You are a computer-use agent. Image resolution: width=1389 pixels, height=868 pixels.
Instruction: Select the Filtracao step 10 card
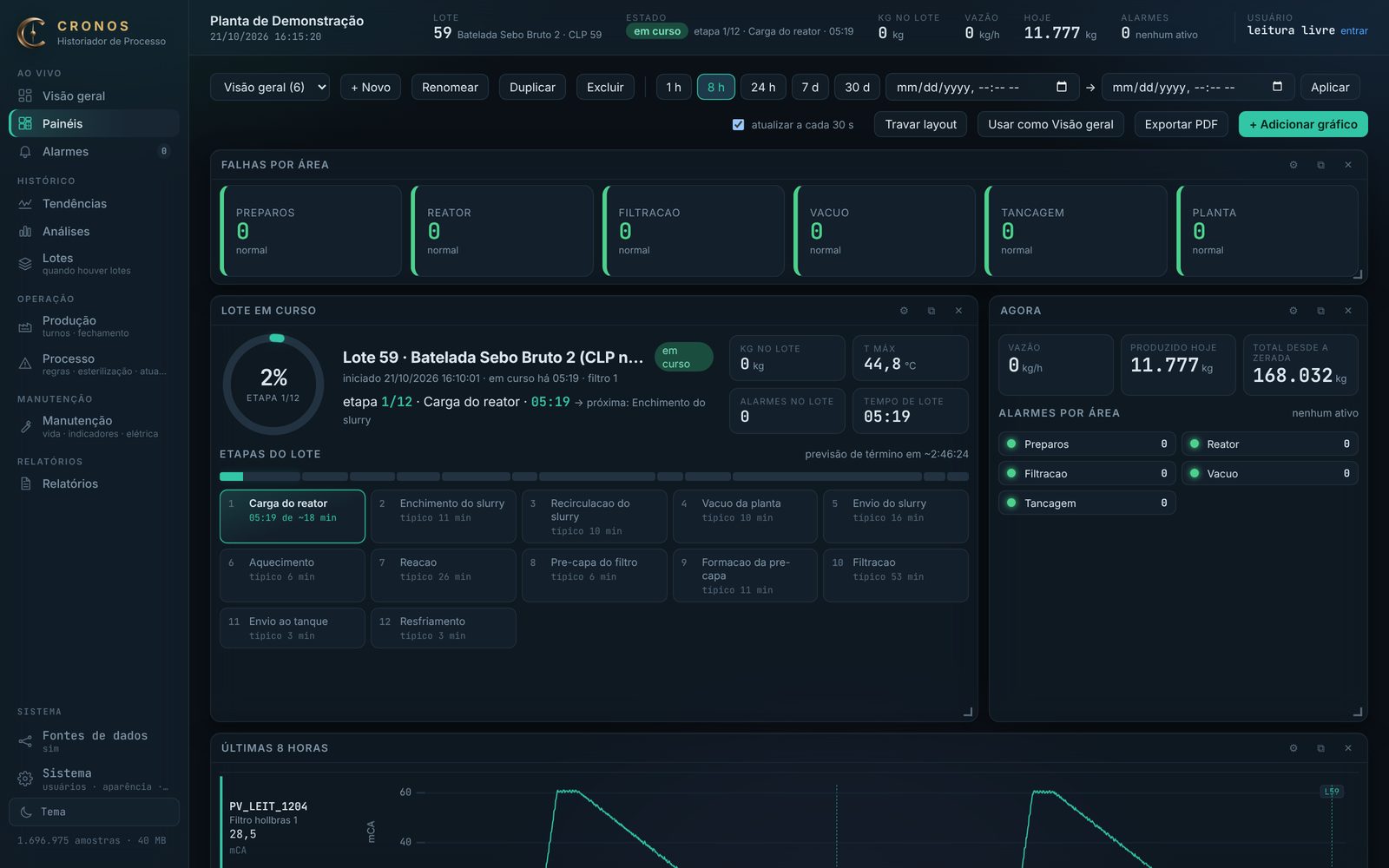[x=895, y=575]
